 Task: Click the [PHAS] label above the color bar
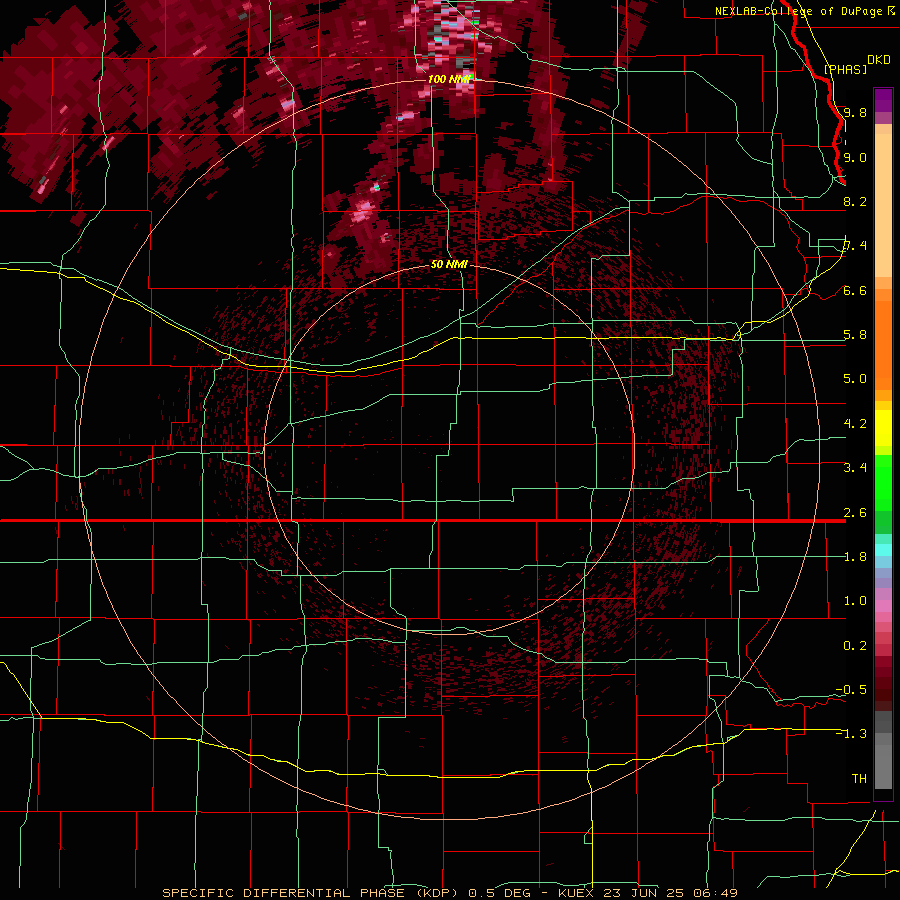[x=845, y=69]
